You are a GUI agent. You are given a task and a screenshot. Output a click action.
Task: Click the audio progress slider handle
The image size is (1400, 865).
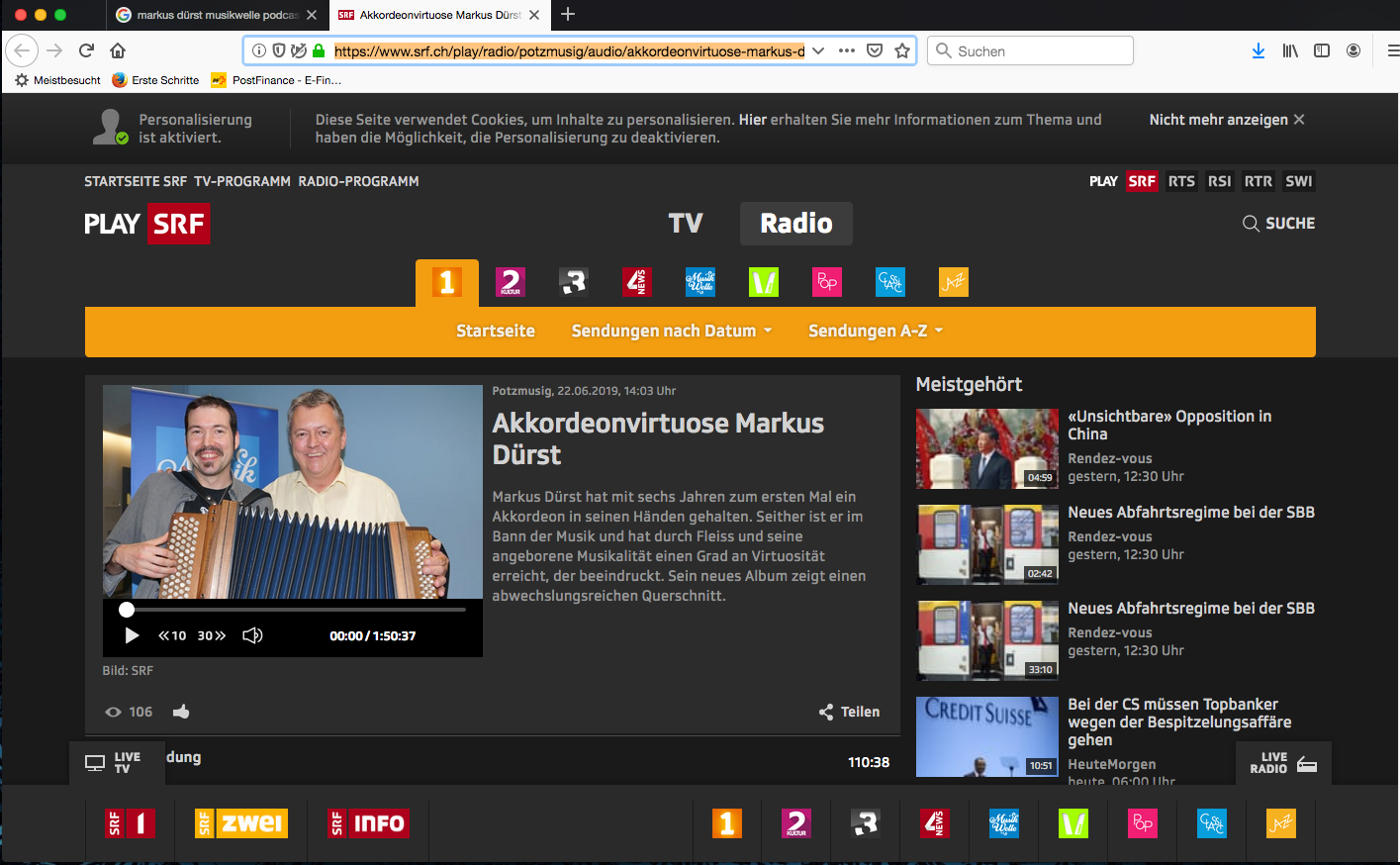[x=127, y=610]
